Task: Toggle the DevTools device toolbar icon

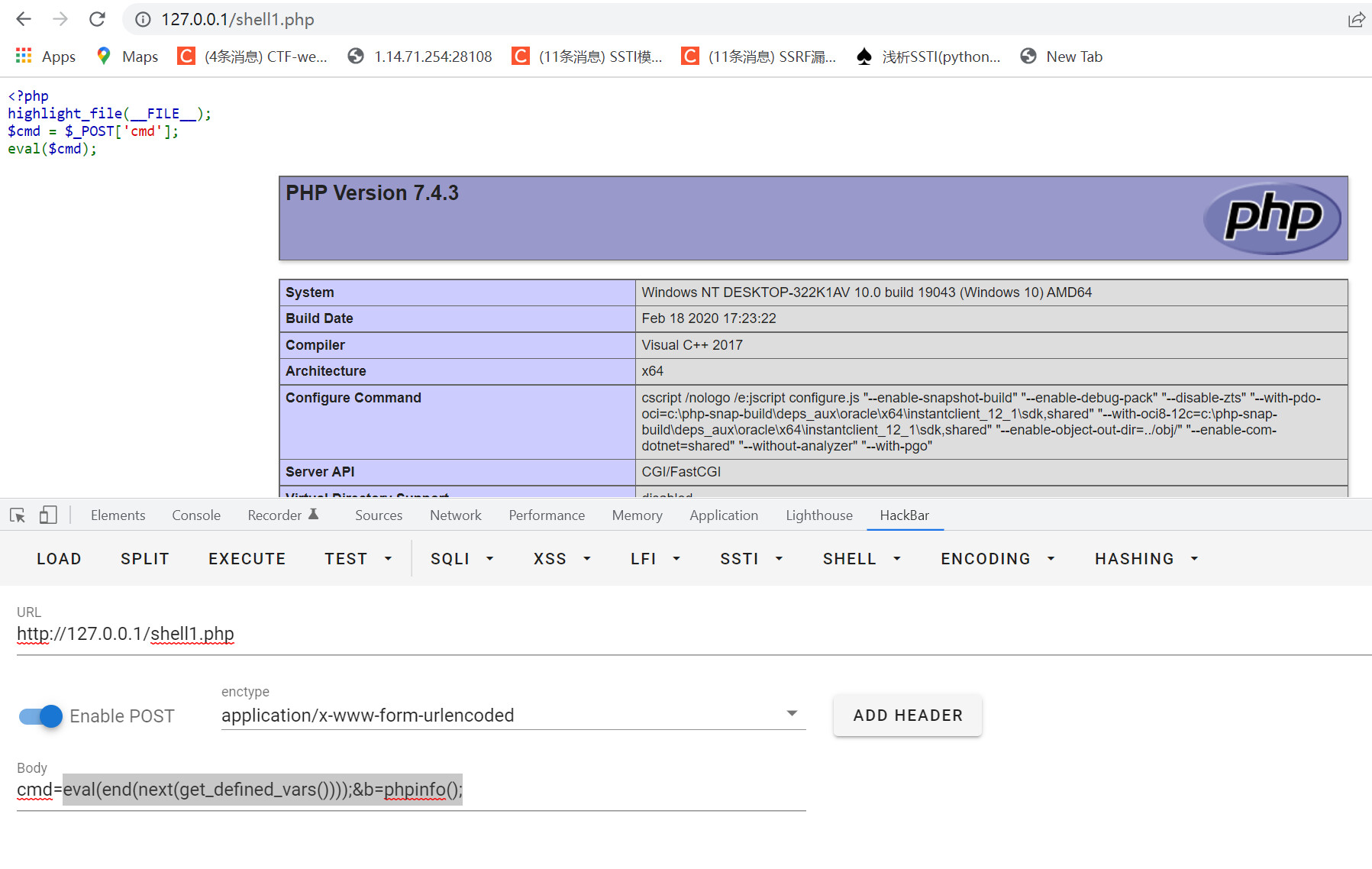Action: pyautogui.click(x=48, y=515)
